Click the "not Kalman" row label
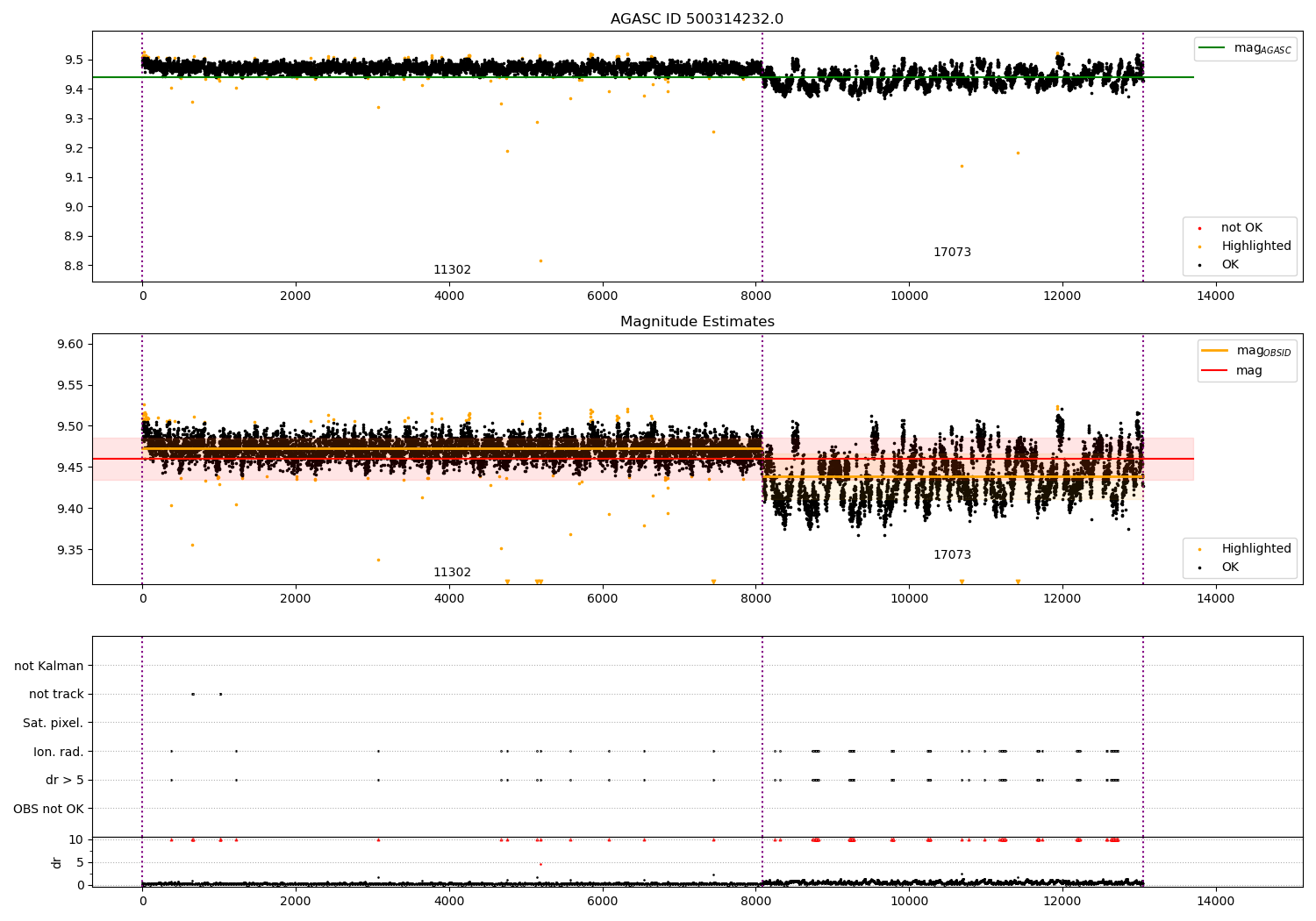The height and width of the screenshot is (921, 1316). [49, 666]
